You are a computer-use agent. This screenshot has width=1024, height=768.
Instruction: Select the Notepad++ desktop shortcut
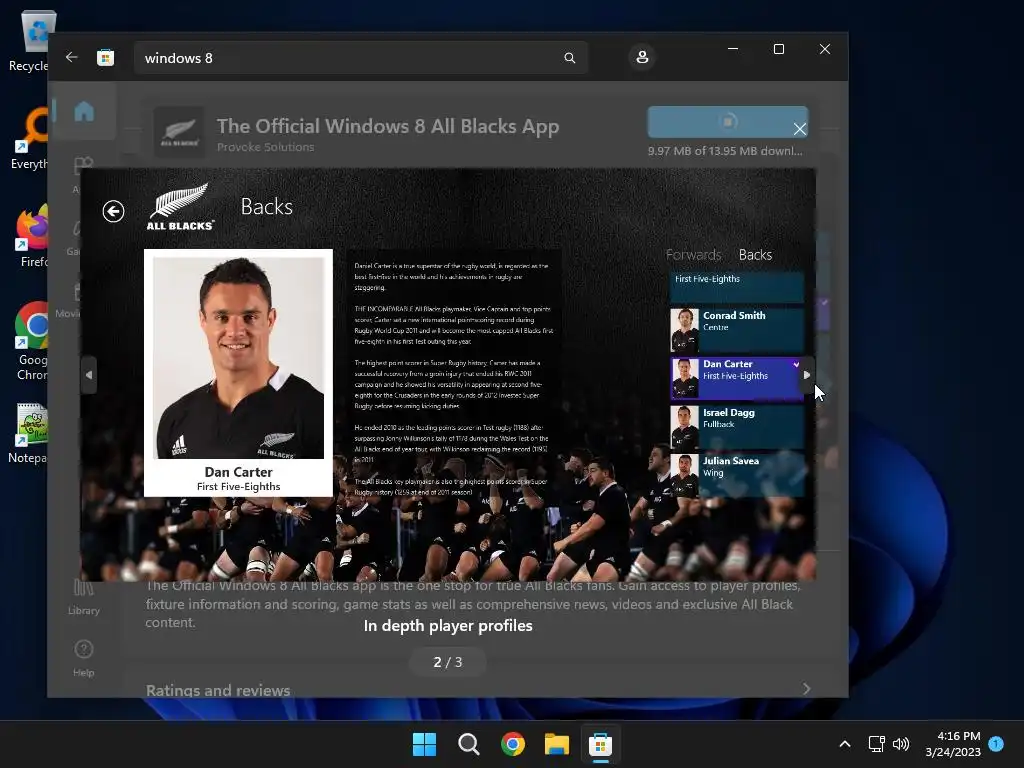tap(29, 433)
